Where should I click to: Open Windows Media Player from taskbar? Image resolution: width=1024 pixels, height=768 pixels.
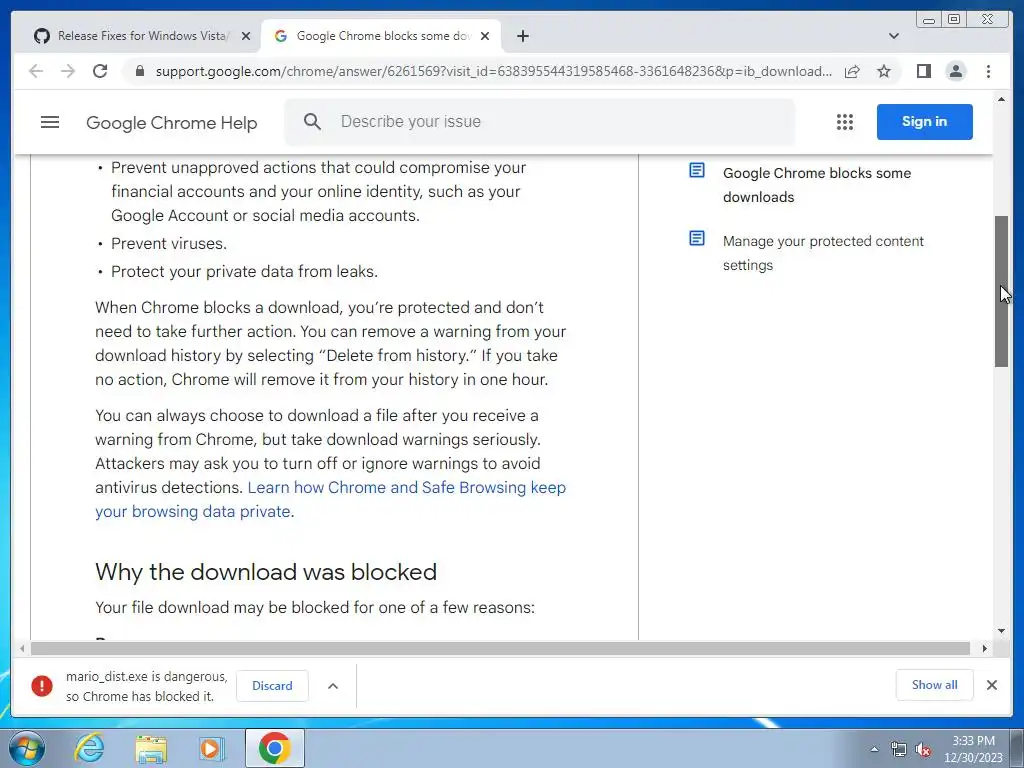pyautogui.click(x=211, y=748)
